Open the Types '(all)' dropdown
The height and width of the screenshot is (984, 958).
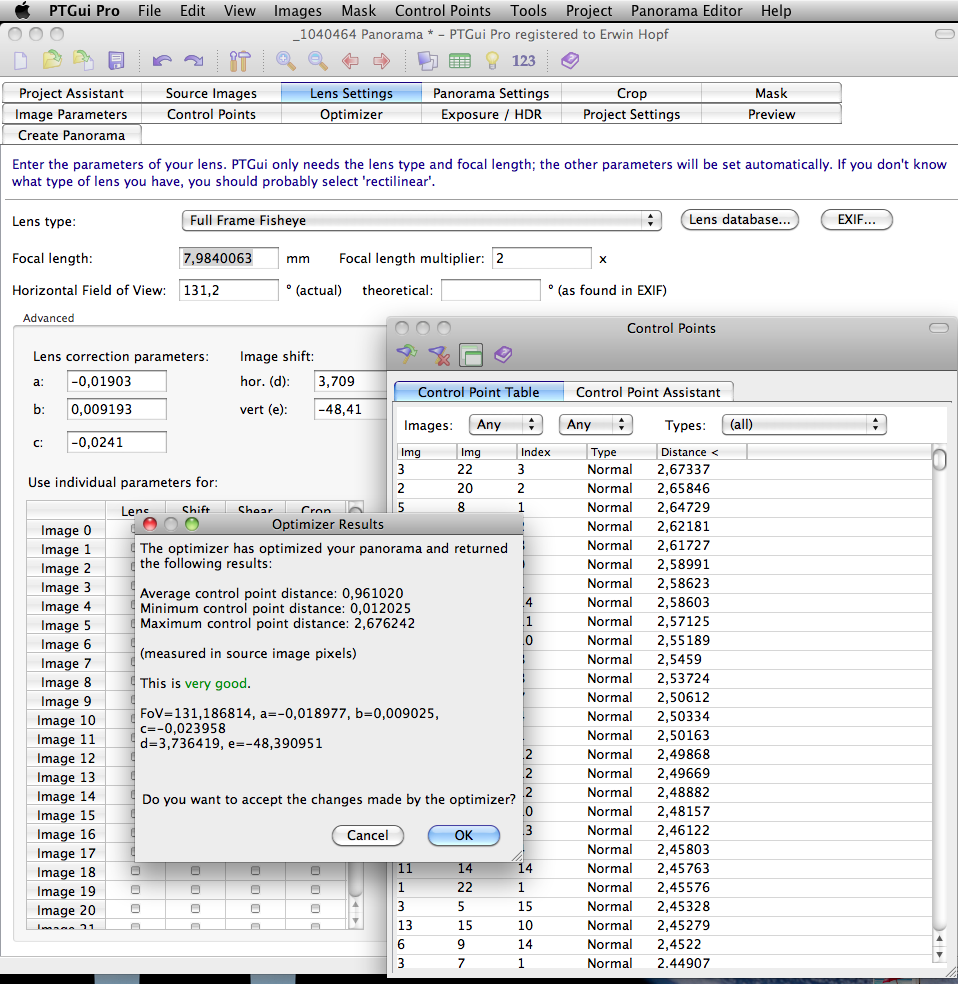pos(804,425)
